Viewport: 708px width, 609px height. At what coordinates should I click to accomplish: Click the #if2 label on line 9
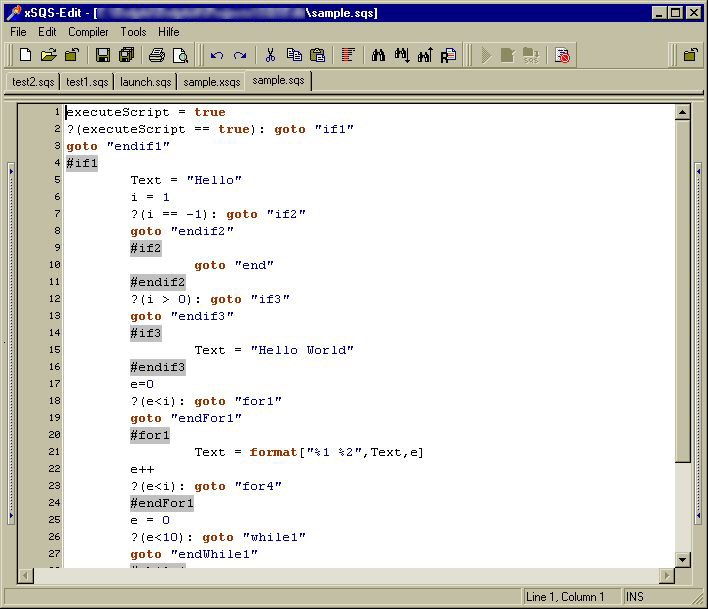[145, 248]
